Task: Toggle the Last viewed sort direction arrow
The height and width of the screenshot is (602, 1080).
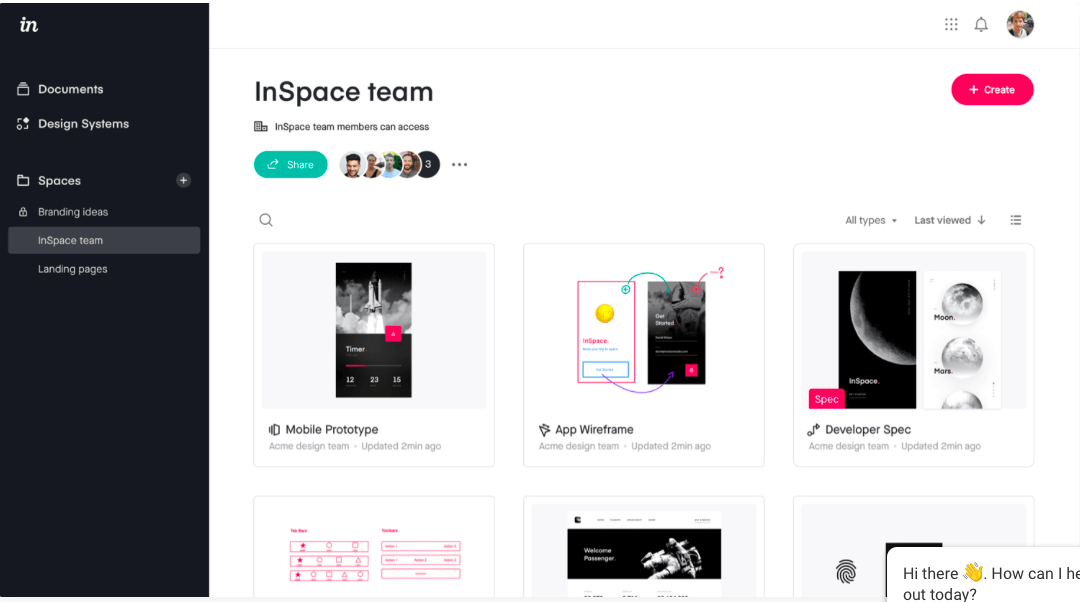Action: [x=982, y=220]
